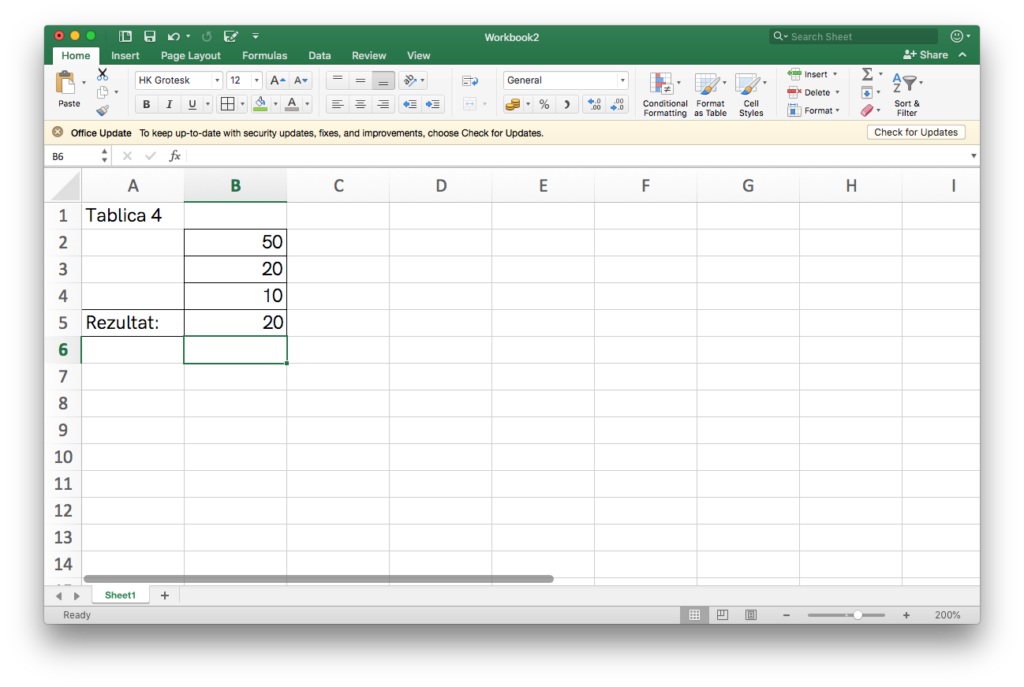Click the AutoSum sigma icon
This screenshot has width=1024, height=687.
click(x=867, y=75)
